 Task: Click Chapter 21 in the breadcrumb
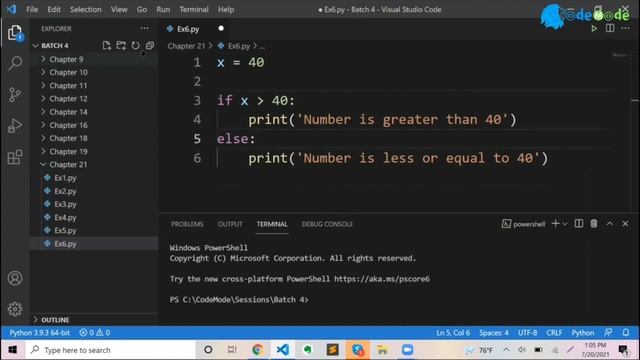pos(186,46)
